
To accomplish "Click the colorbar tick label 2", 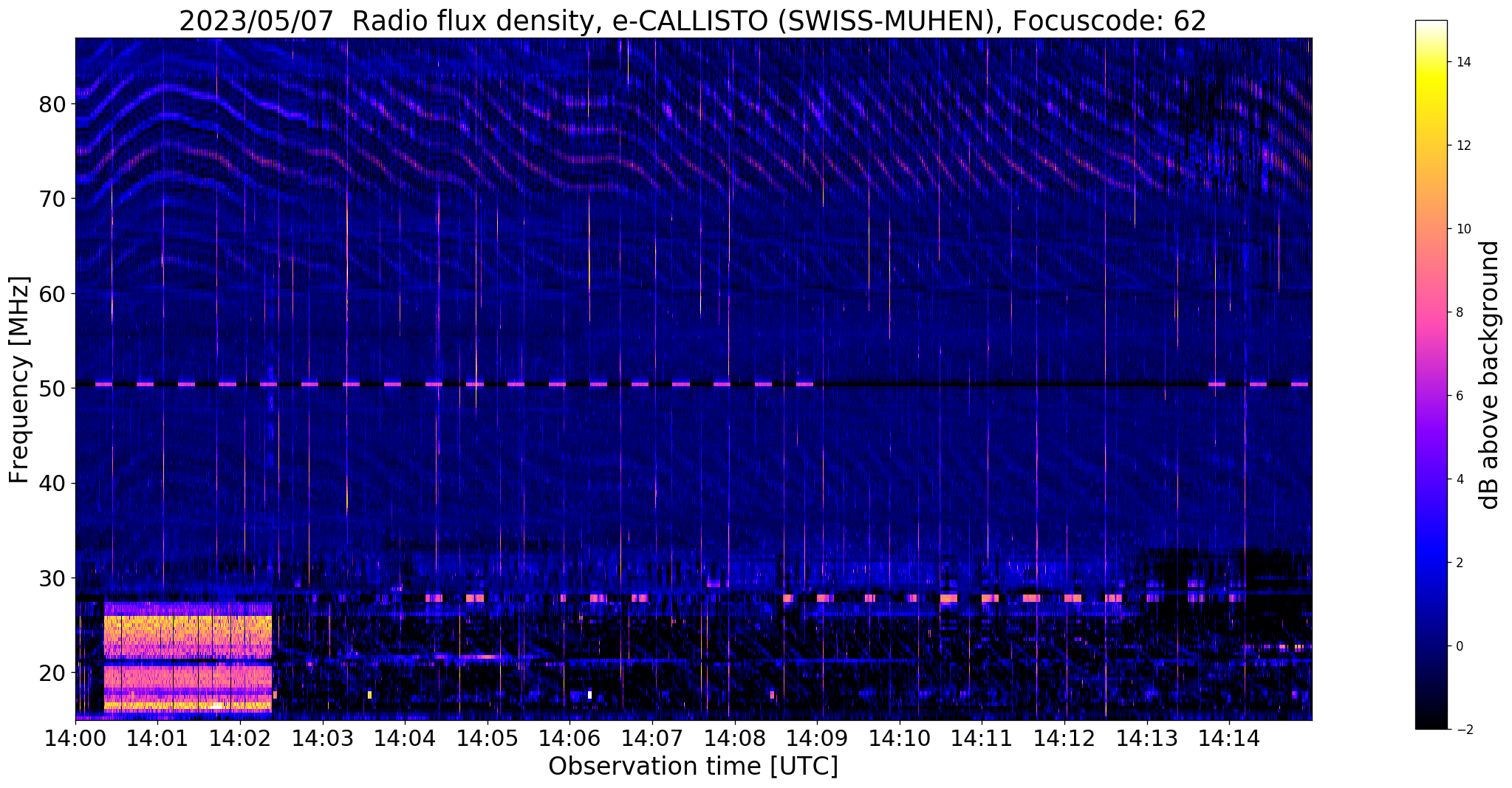I will [x=1459, y=563].
